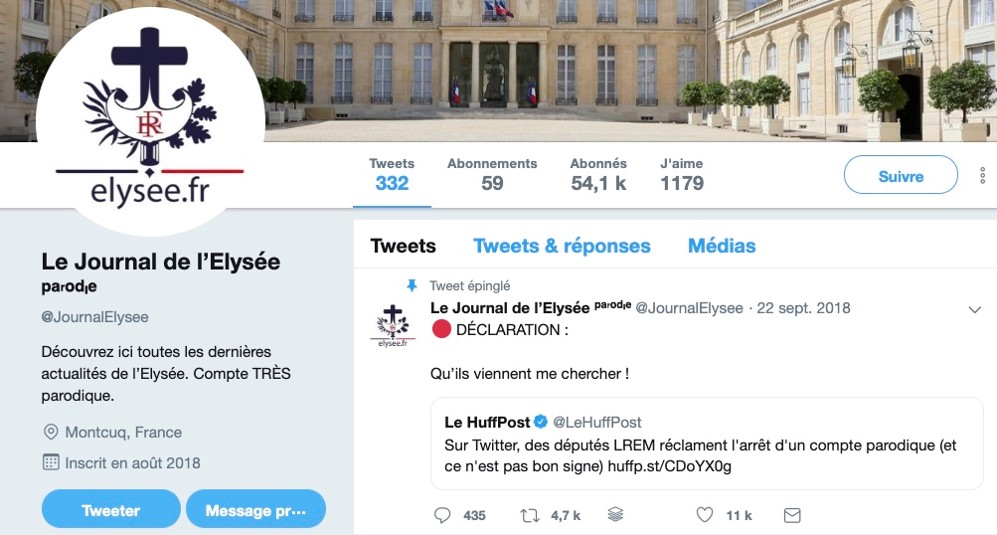Click the Message privé button
Viewport: 997px width, 535px height.
click(256, 509)
